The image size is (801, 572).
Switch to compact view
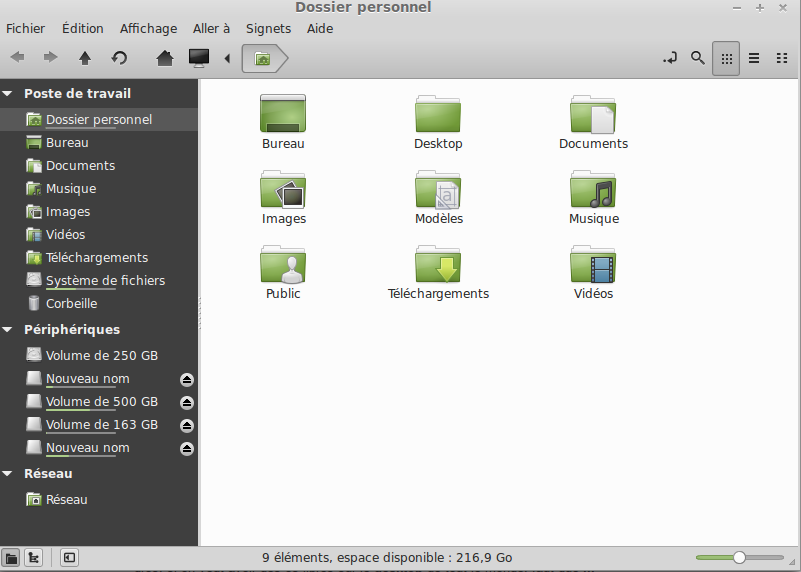point(782,58)
